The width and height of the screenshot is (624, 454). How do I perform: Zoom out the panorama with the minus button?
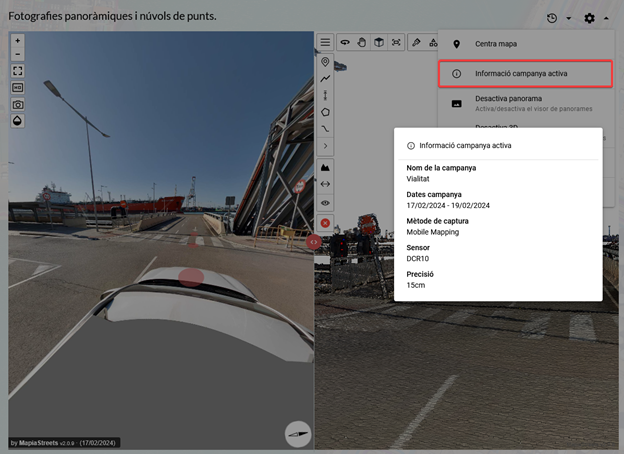pos(18,54)
